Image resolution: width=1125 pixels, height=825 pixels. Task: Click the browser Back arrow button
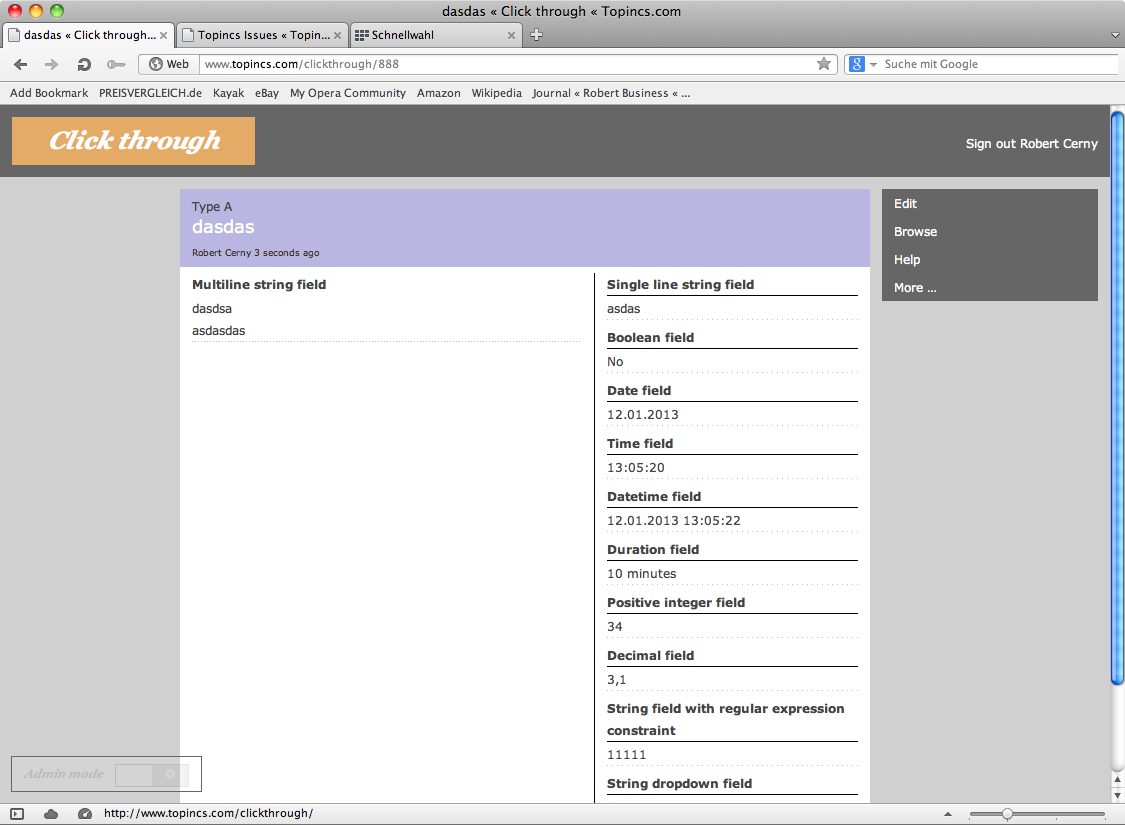(x=21, y=64)
